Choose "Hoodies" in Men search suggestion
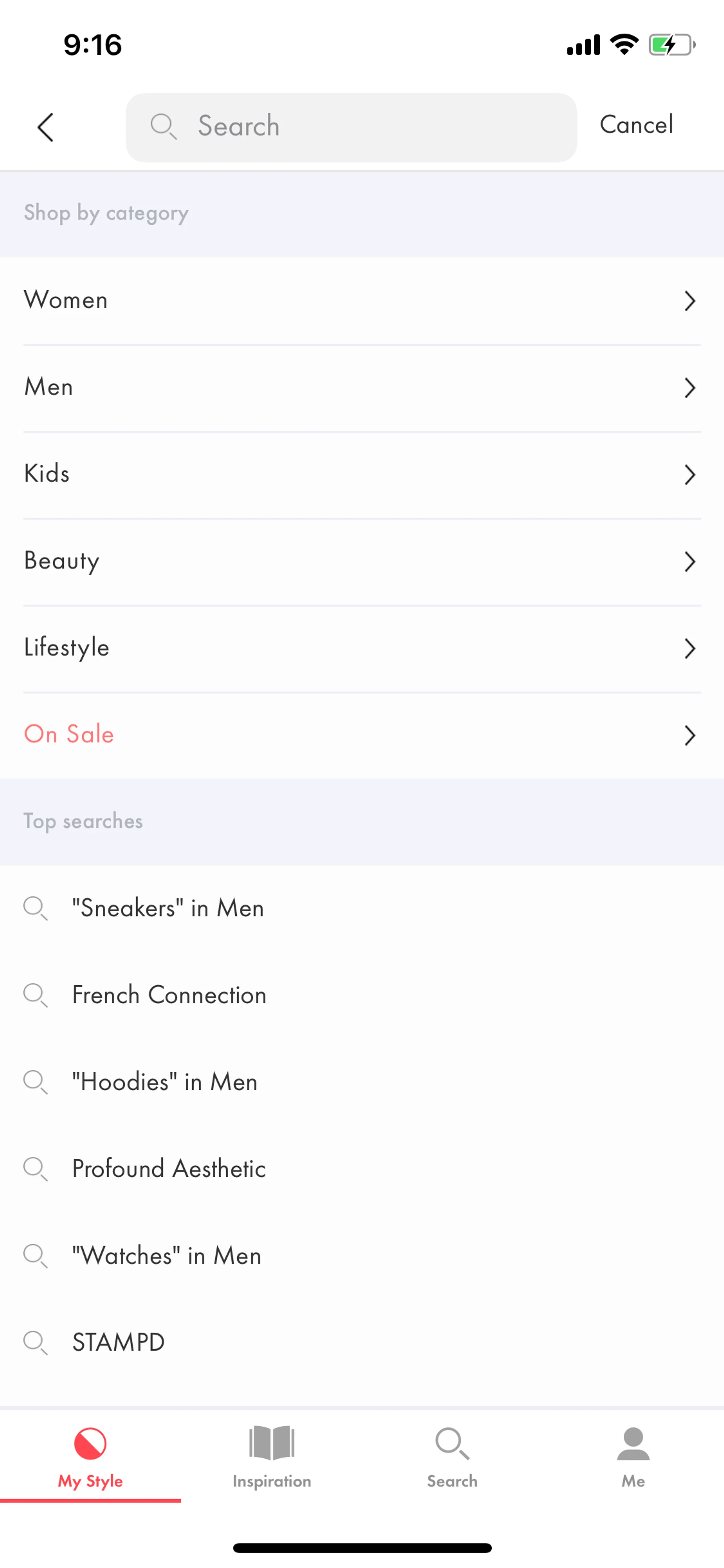724x1568 pixels. (164, 1082)
